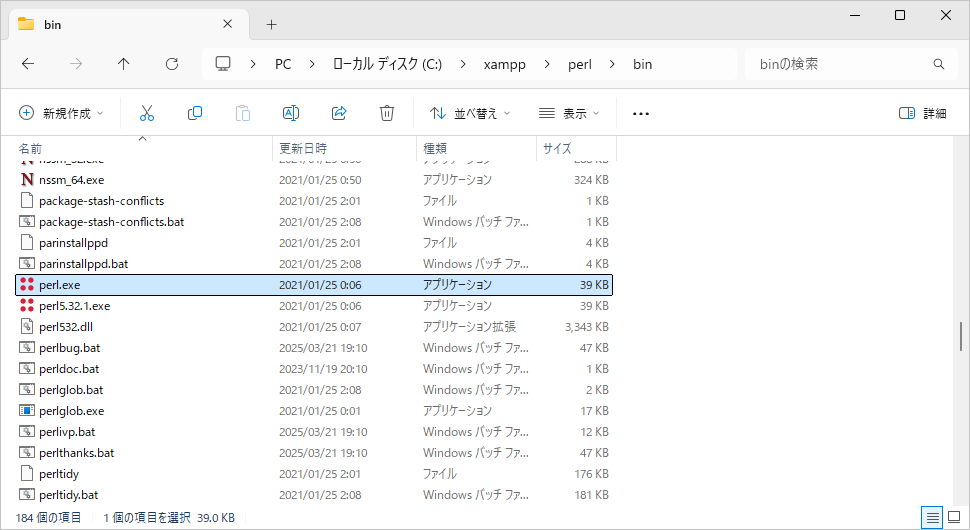Toggle the 詳細 details pane

pos(922,113)
